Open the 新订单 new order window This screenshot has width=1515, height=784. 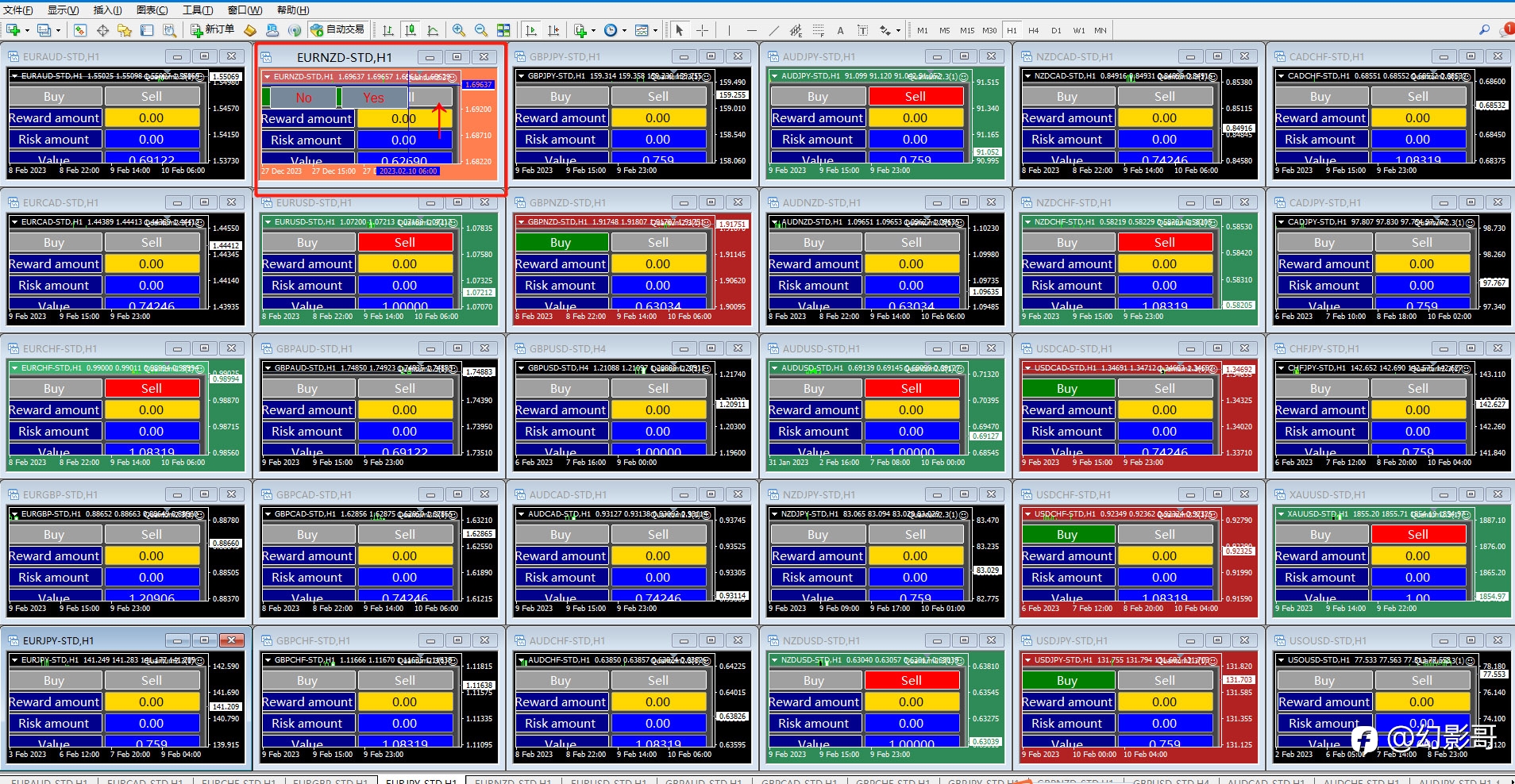213,30
